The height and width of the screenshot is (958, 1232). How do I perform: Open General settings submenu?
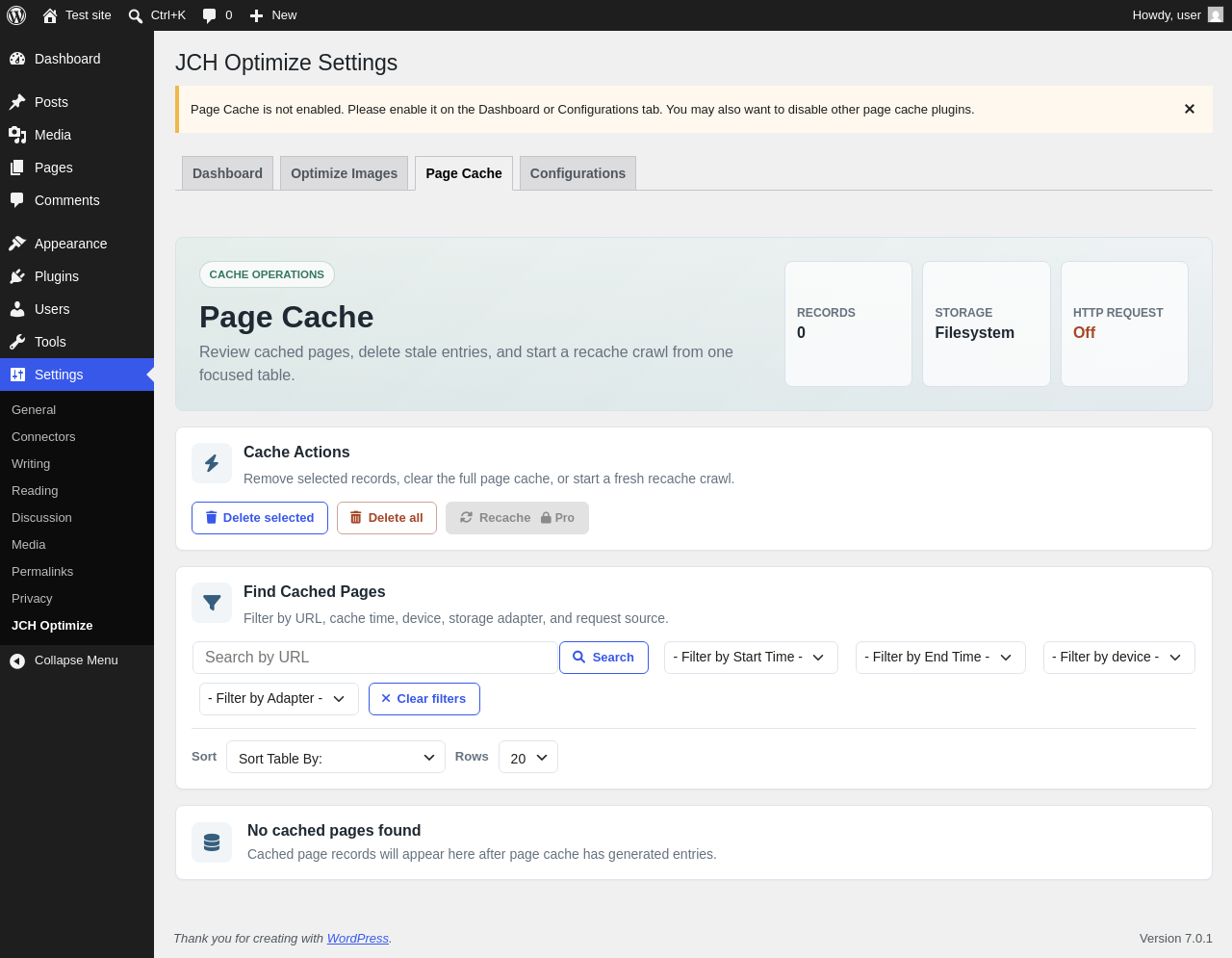pyautogui.click(x=34, y=410)
